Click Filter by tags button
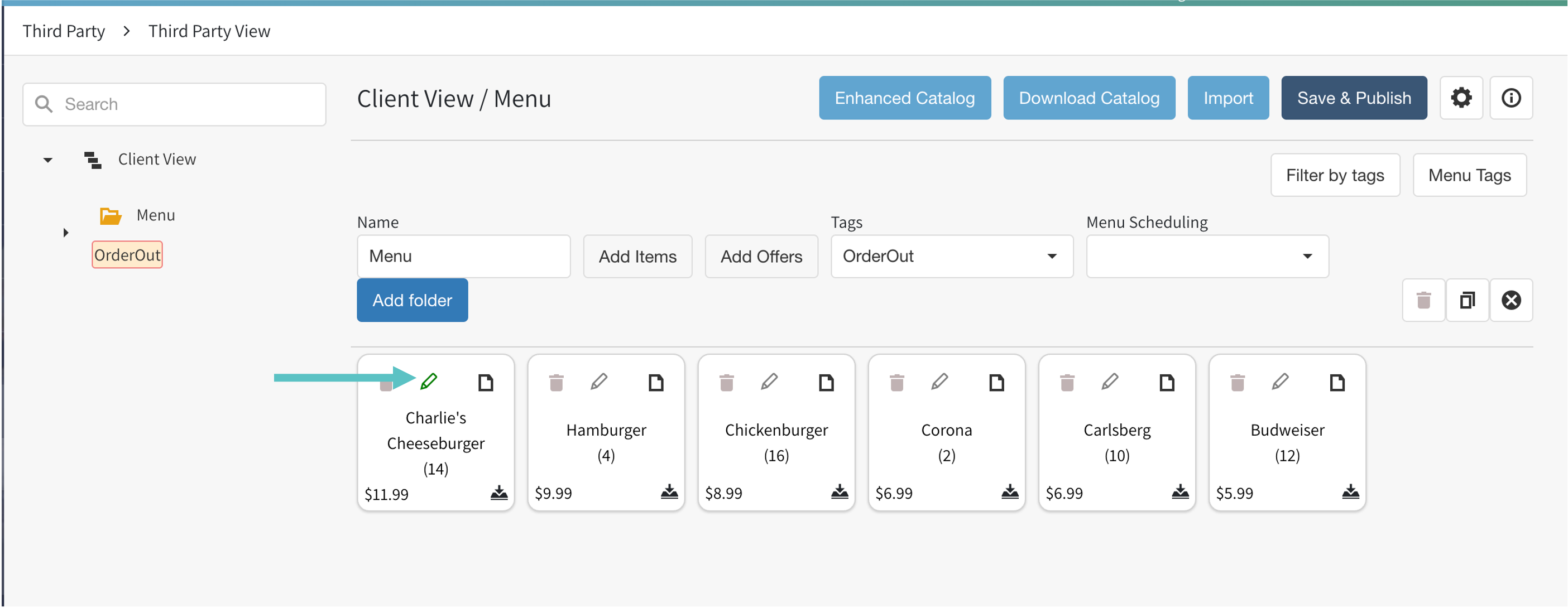This screenshot has width=1568, height=608. pyautogui.click(x=1334, y=175)
